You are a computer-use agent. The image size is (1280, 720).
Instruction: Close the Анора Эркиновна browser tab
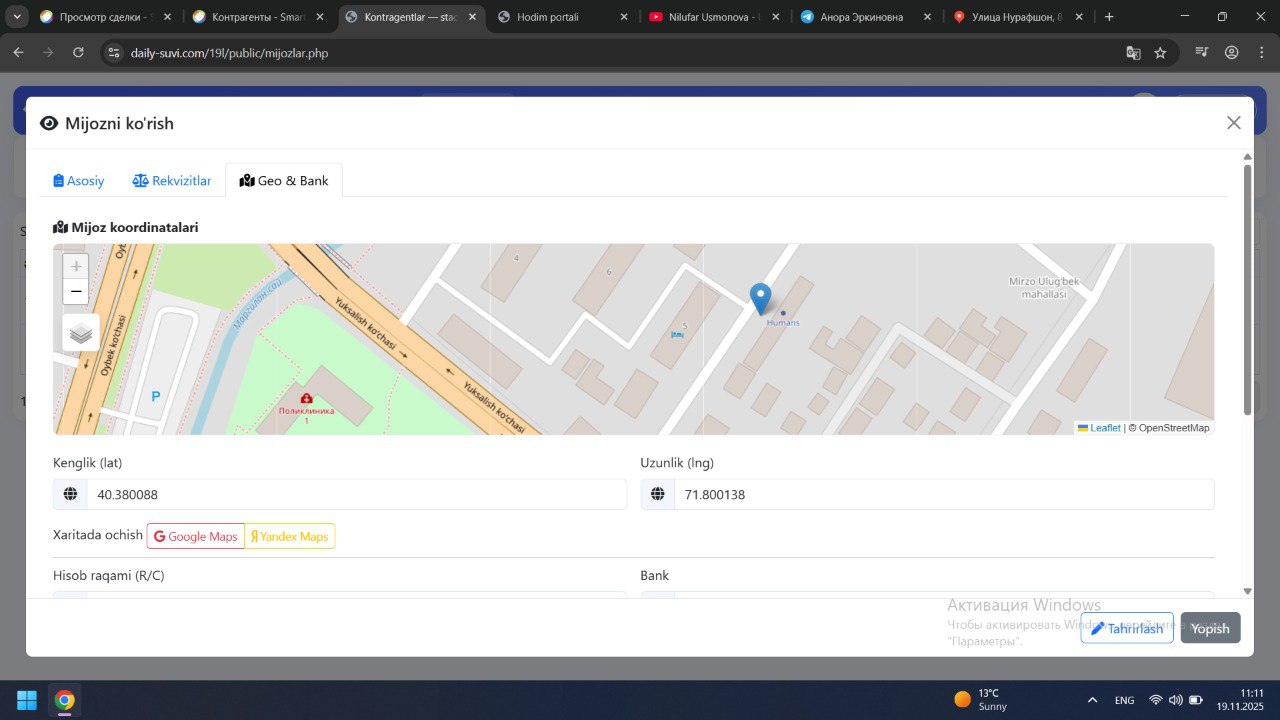[x=928, y=17]
